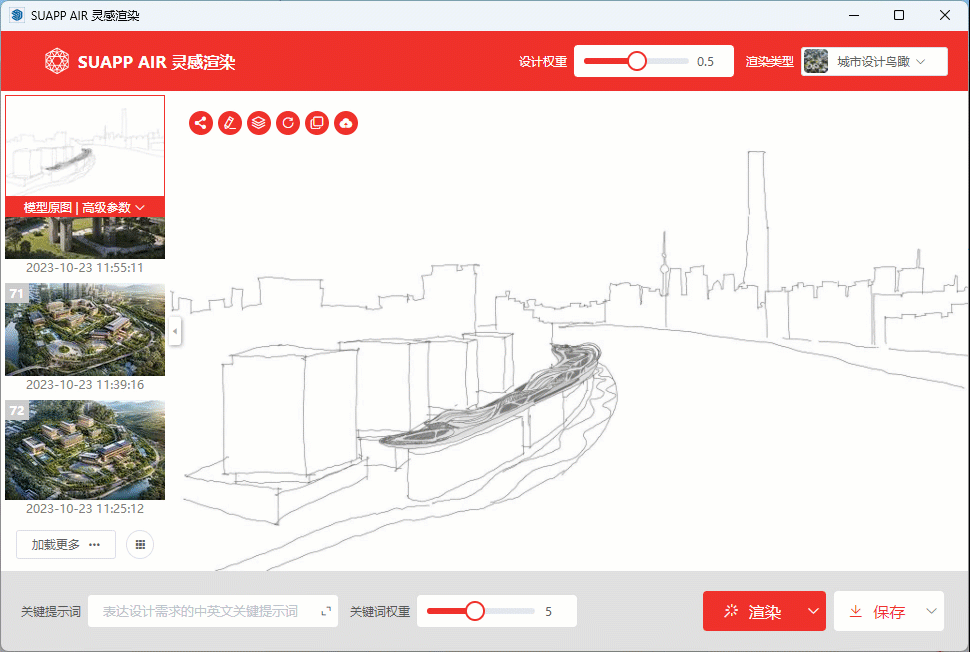This screenshot has width=970, height=652.
Task: Close the SUAPP AIR window
Action: [x=945, y=15]
